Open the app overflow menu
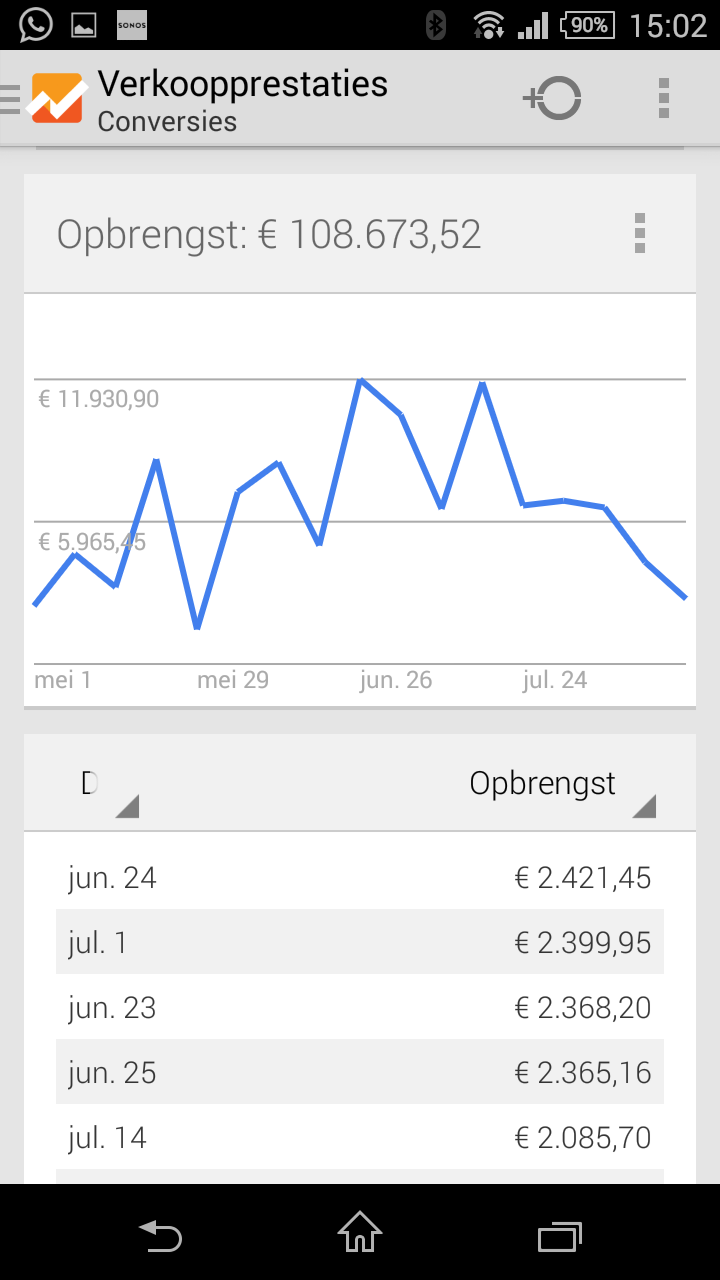The width and height of the screenshot is (720, 1280). coord(663,99)
